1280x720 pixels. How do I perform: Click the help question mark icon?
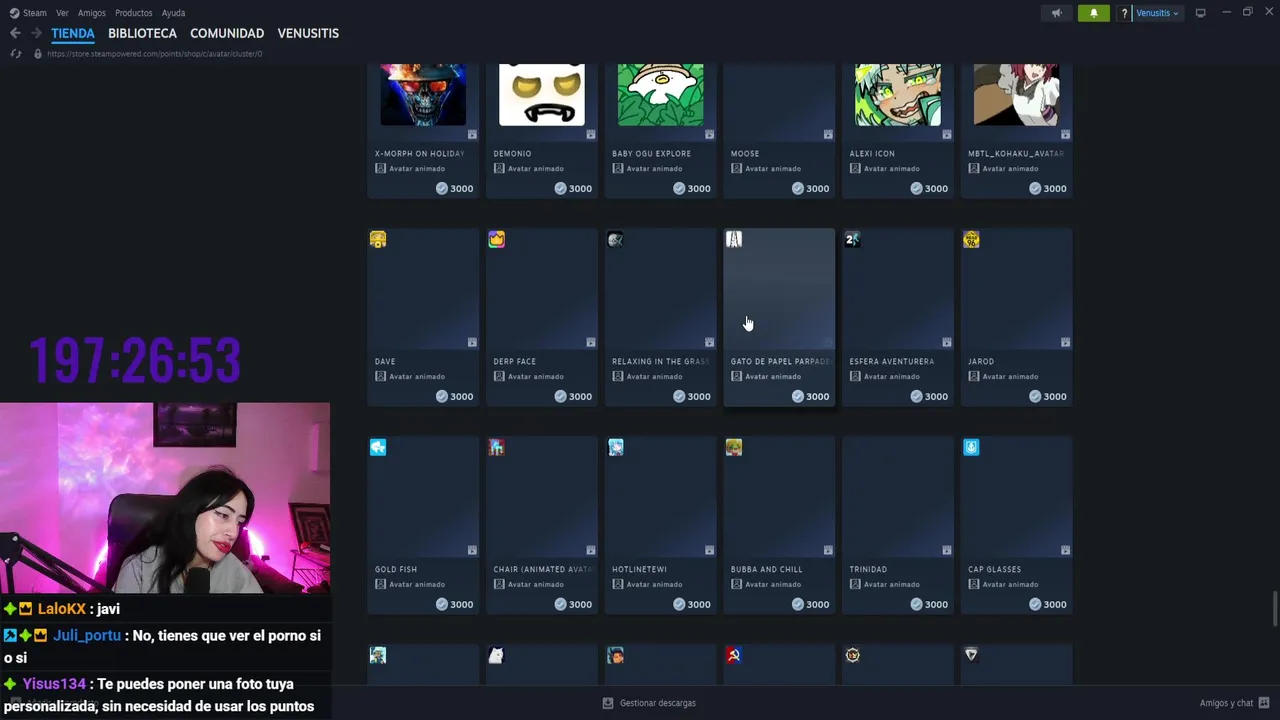1125,13
